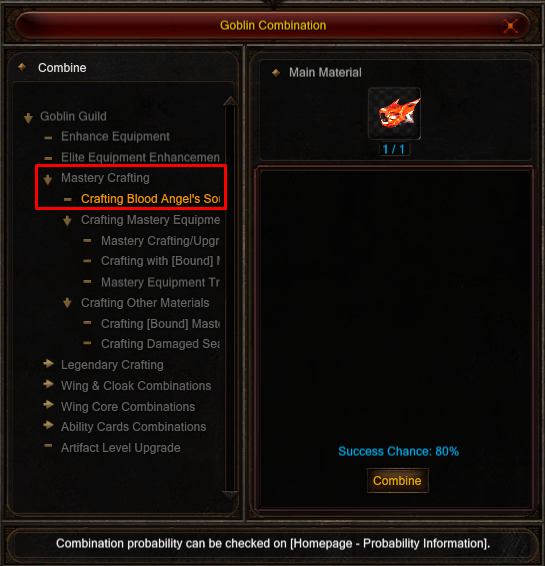This screenshot has width=545, height=566.
Task: Open Artifact Level Upgrade entry
Action: point(121,448)
